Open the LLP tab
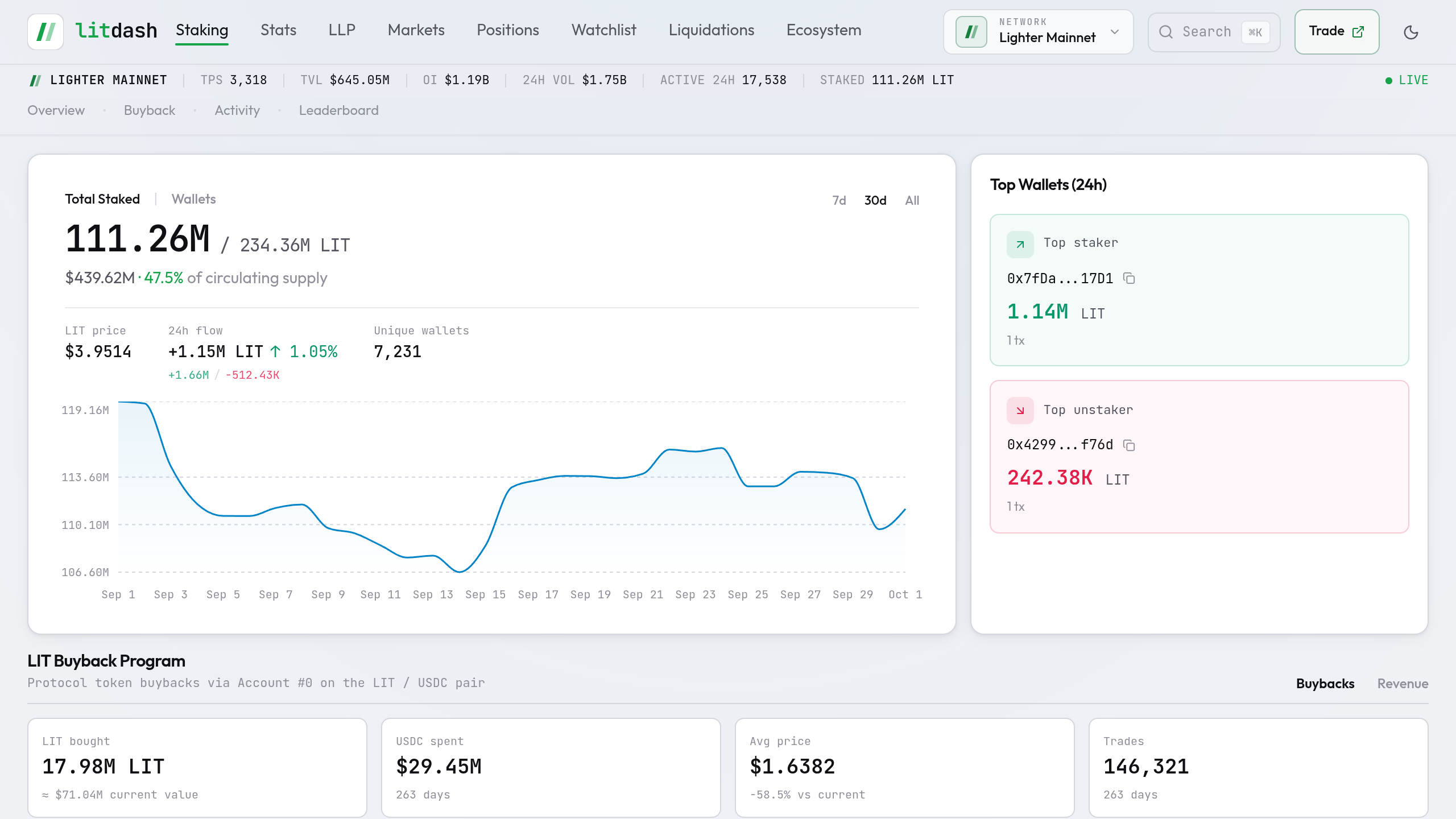 (x=342, y=30)
